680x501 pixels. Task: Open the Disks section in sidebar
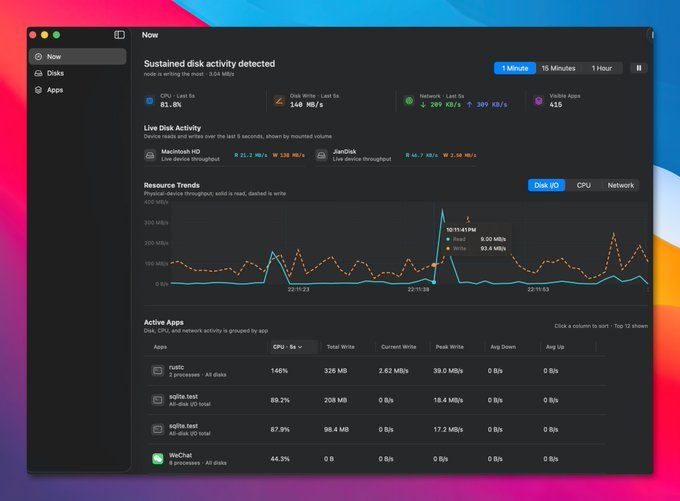click(78, 73)
